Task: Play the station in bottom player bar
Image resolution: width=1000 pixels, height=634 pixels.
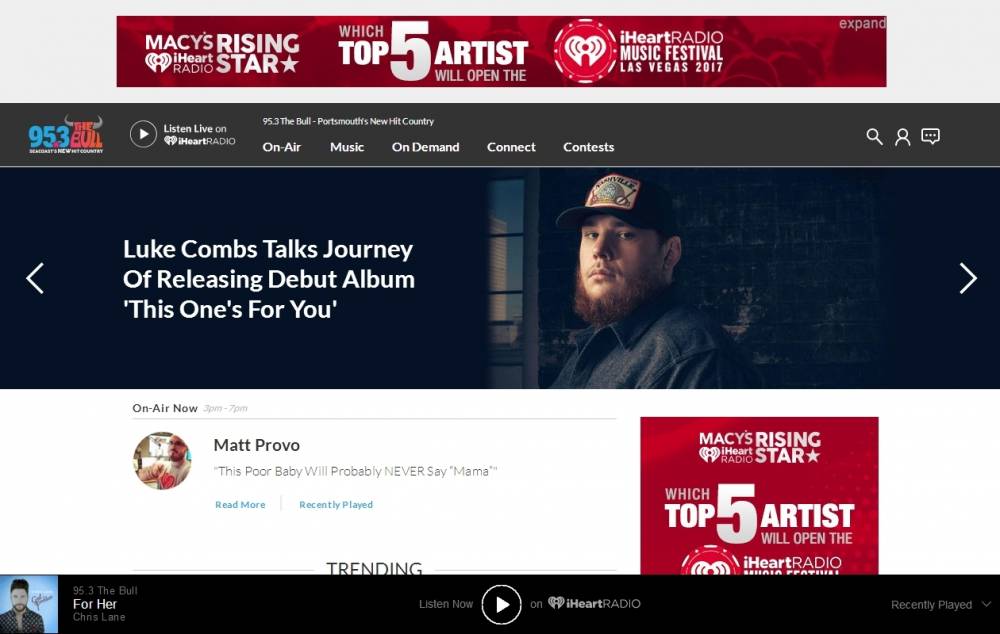Action: (x=501, y=604)
